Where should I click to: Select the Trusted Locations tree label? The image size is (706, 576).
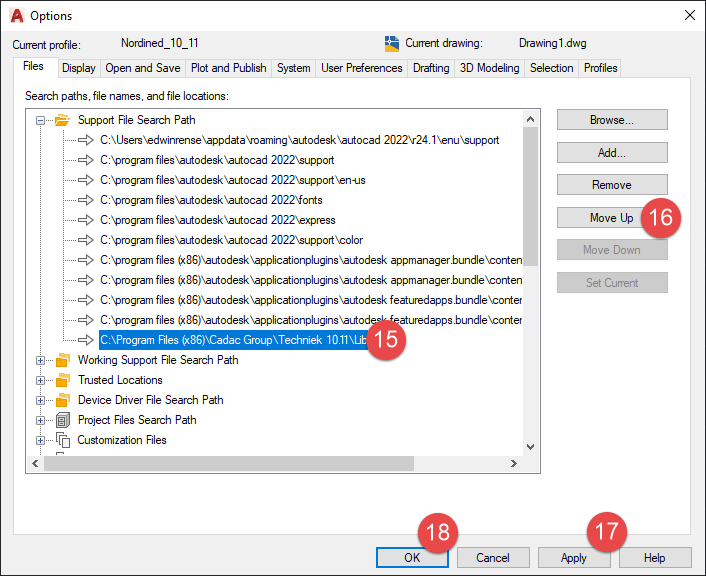coord(120,380)
